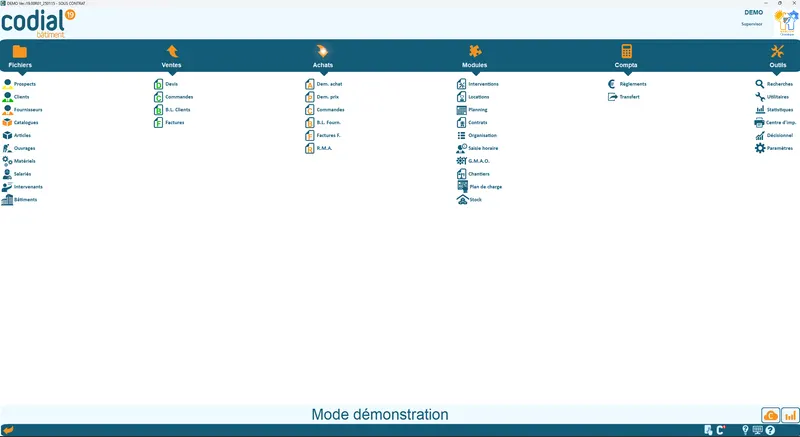This screenshot has width=800, height=437.
Task: Open Contrats module
Action: point(472,122)
